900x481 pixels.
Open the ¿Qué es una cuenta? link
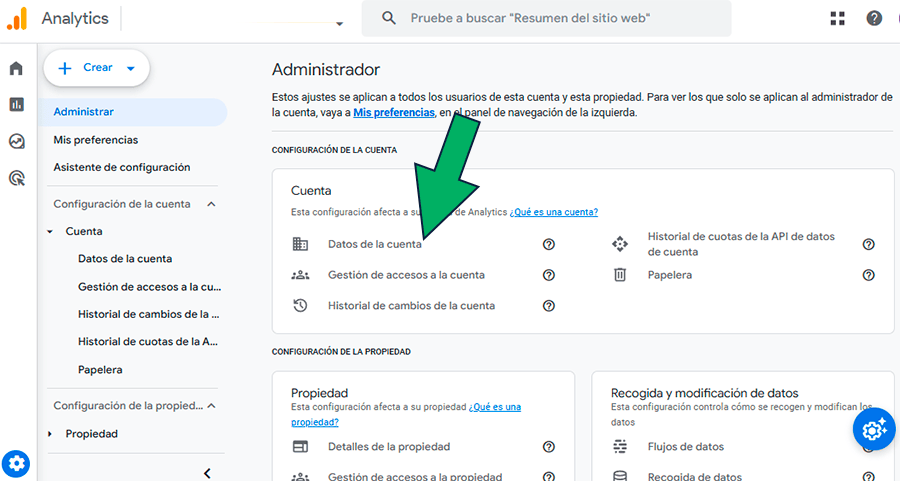554,212
